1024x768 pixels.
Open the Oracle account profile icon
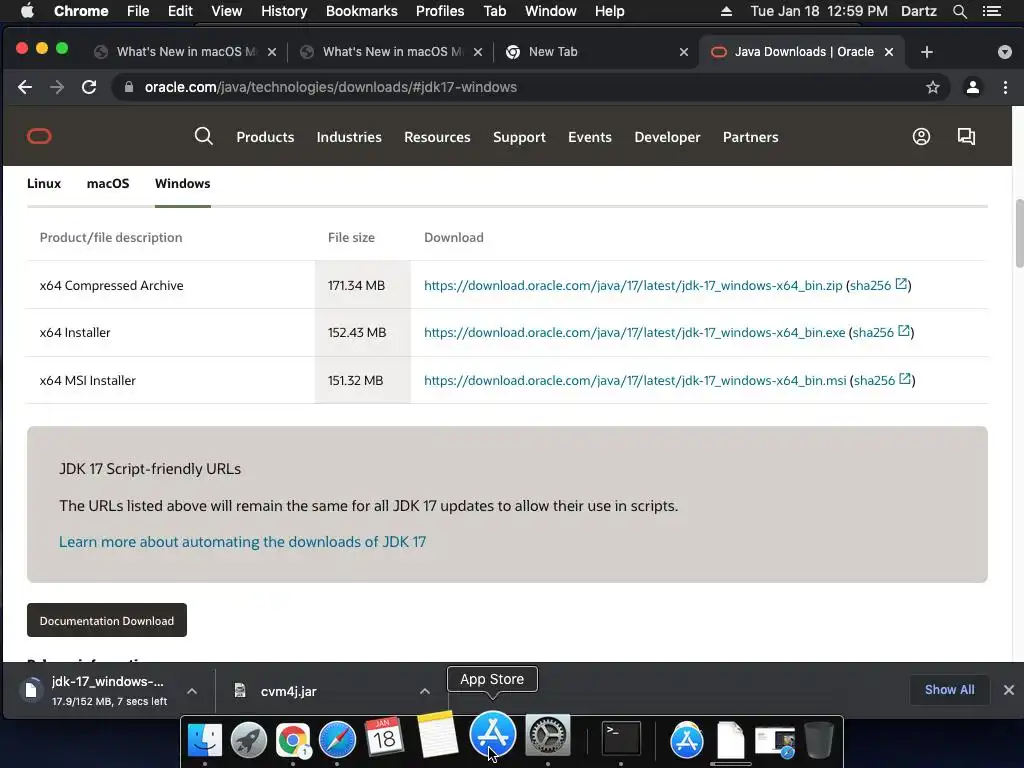coord(921,136)
